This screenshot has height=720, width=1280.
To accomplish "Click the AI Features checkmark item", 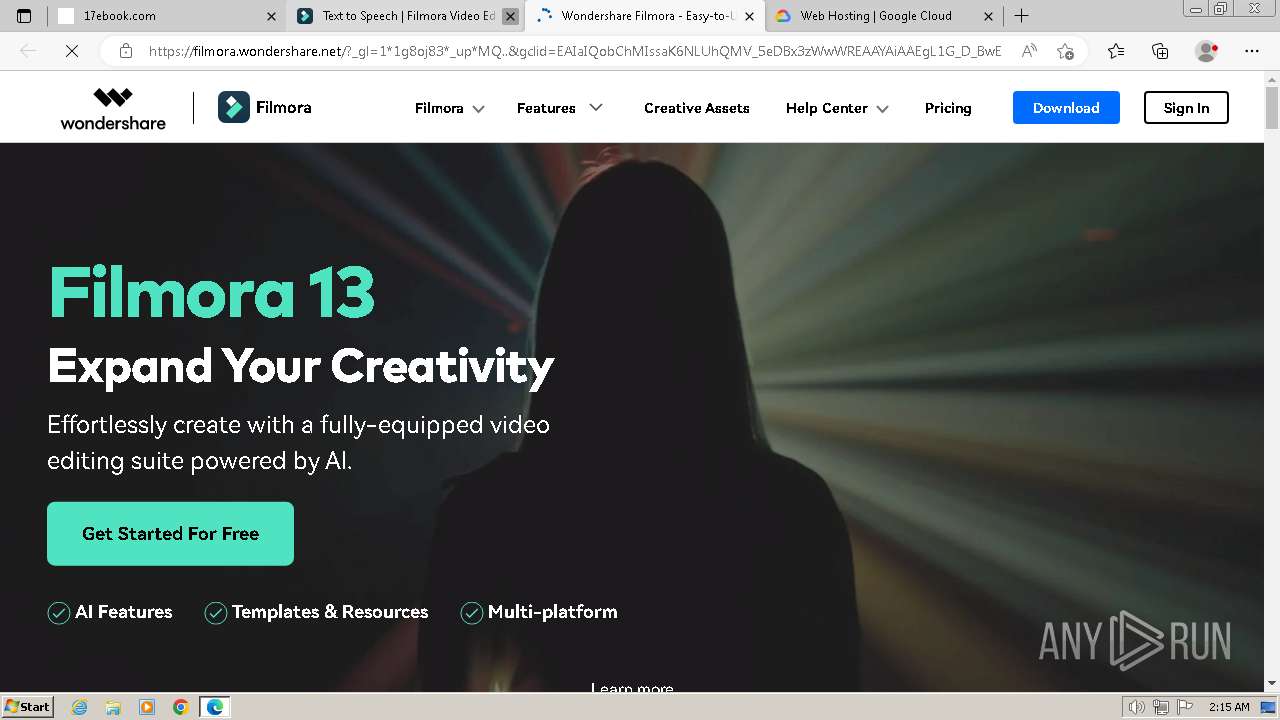I will (110, 612).
